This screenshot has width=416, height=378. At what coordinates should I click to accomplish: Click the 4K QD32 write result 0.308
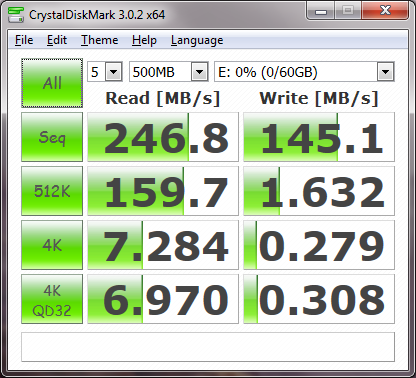point(319,299)
